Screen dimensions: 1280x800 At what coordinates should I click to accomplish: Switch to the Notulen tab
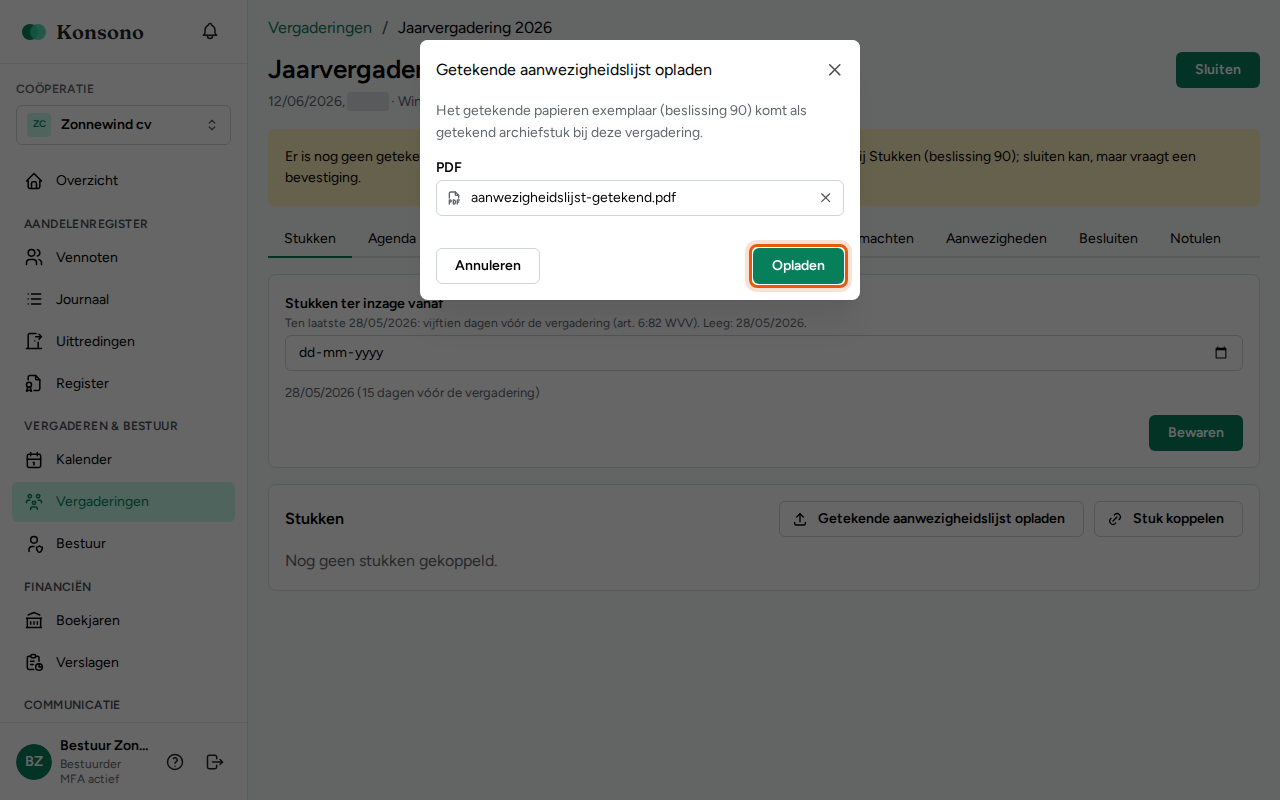1195,239
